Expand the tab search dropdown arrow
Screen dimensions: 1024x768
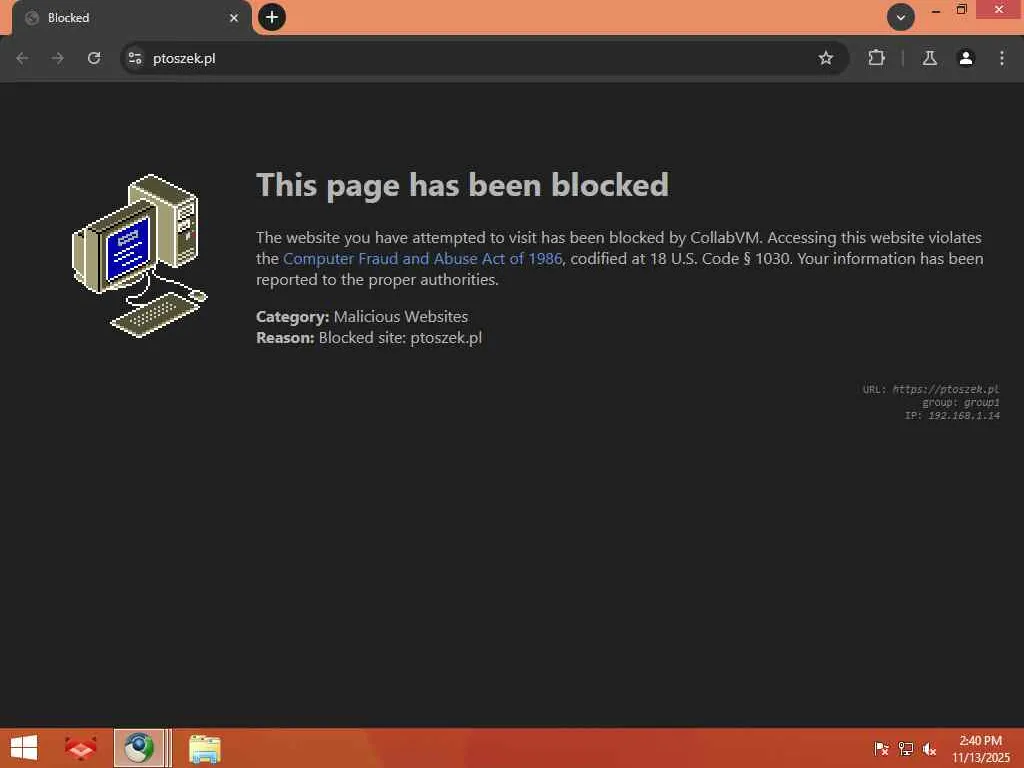coord(901,18)
